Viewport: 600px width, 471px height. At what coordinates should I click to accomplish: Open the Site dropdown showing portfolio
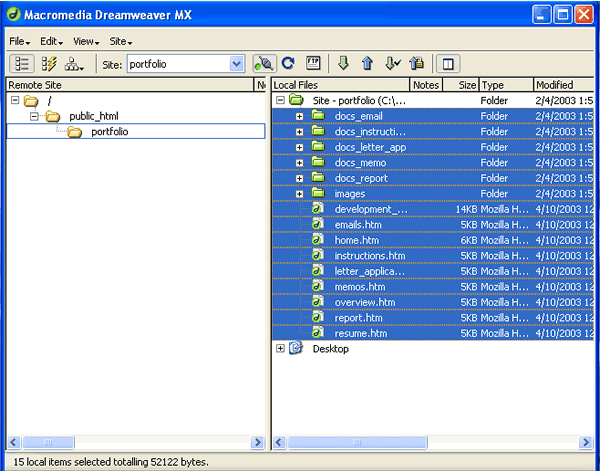[237, 63]
